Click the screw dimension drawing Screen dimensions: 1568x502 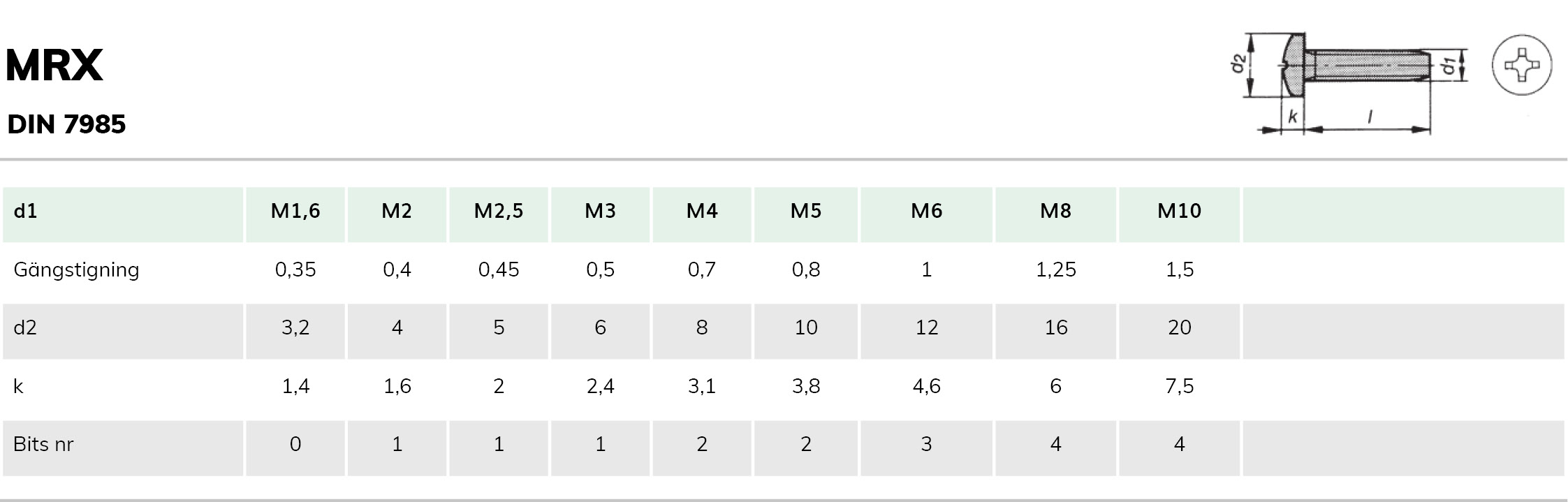1348,82
